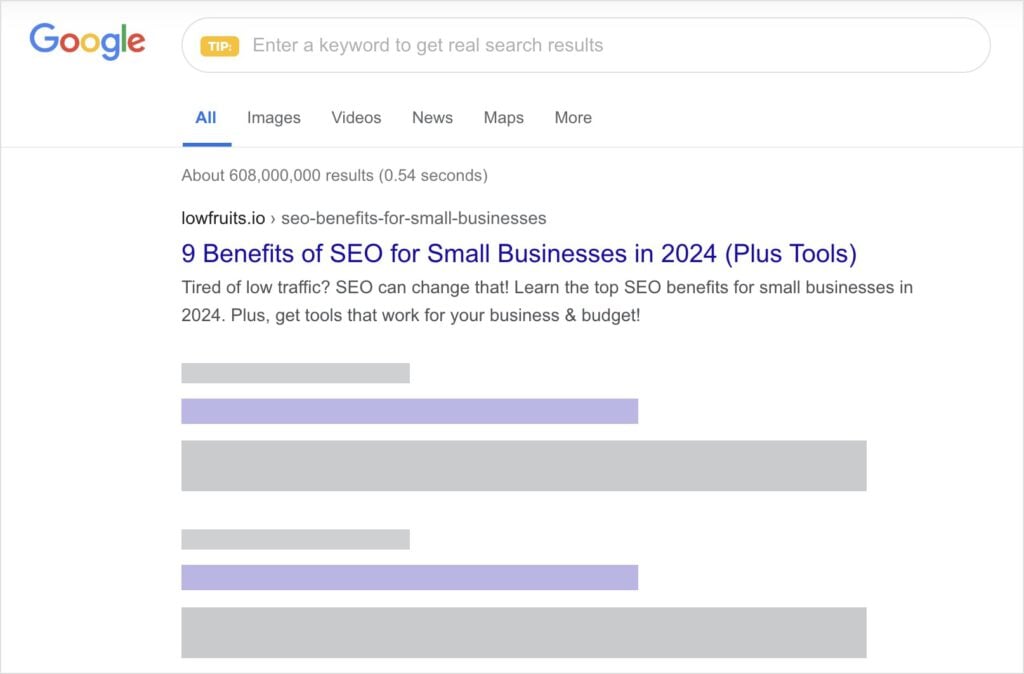This screenshot has height=674, width=1024.
Task: Expand the More search options menu
Action: 572,118
